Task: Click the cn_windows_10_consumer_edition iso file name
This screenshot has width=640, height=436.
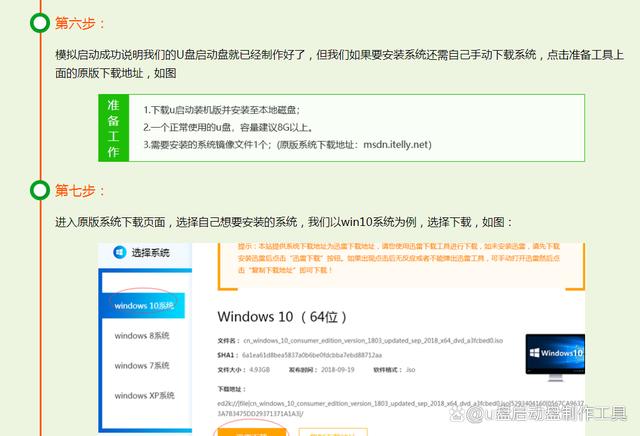Action: tap(373, 340)
